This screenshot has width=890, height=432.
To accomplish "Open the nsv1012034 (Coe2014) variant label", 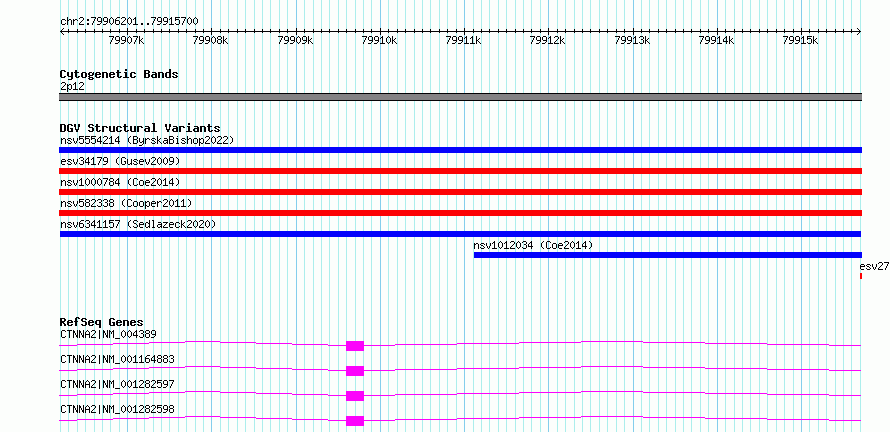I will 533,245.
